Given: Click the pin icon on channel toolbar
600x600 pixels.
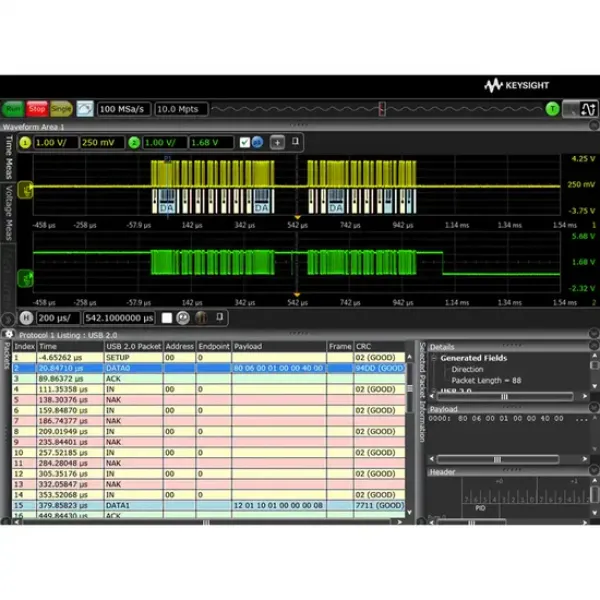Looking at the screenshot, I should tap(295, 142).
